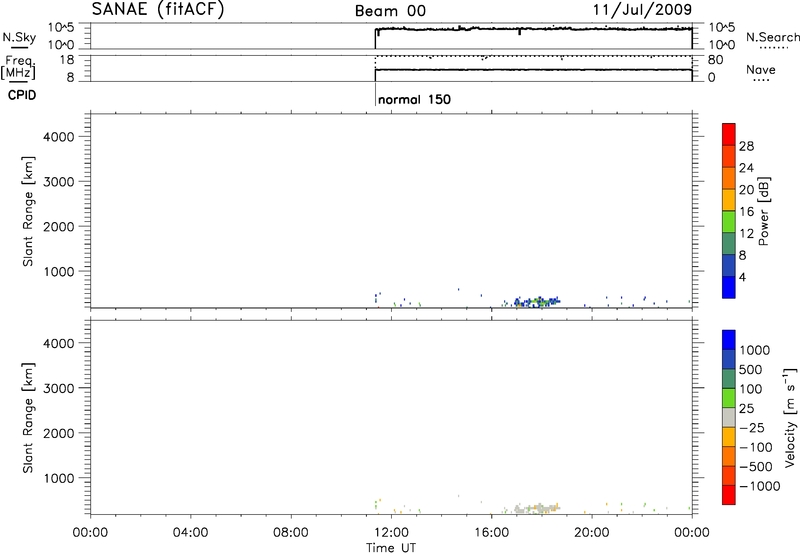Click the Slant Range label of power panel

click(x=28, y=211)
